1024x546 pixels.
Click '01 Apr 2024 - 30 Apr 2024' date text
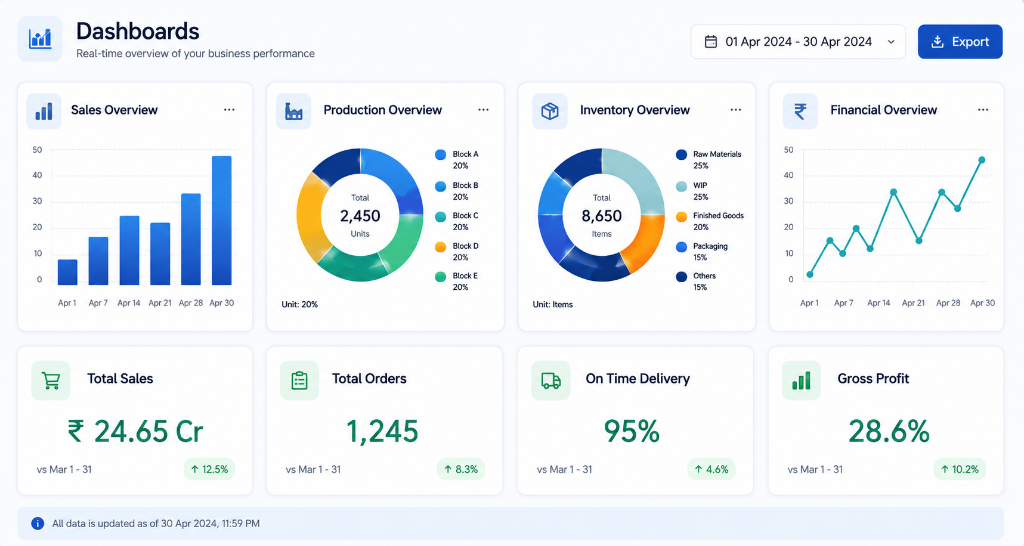799,42
